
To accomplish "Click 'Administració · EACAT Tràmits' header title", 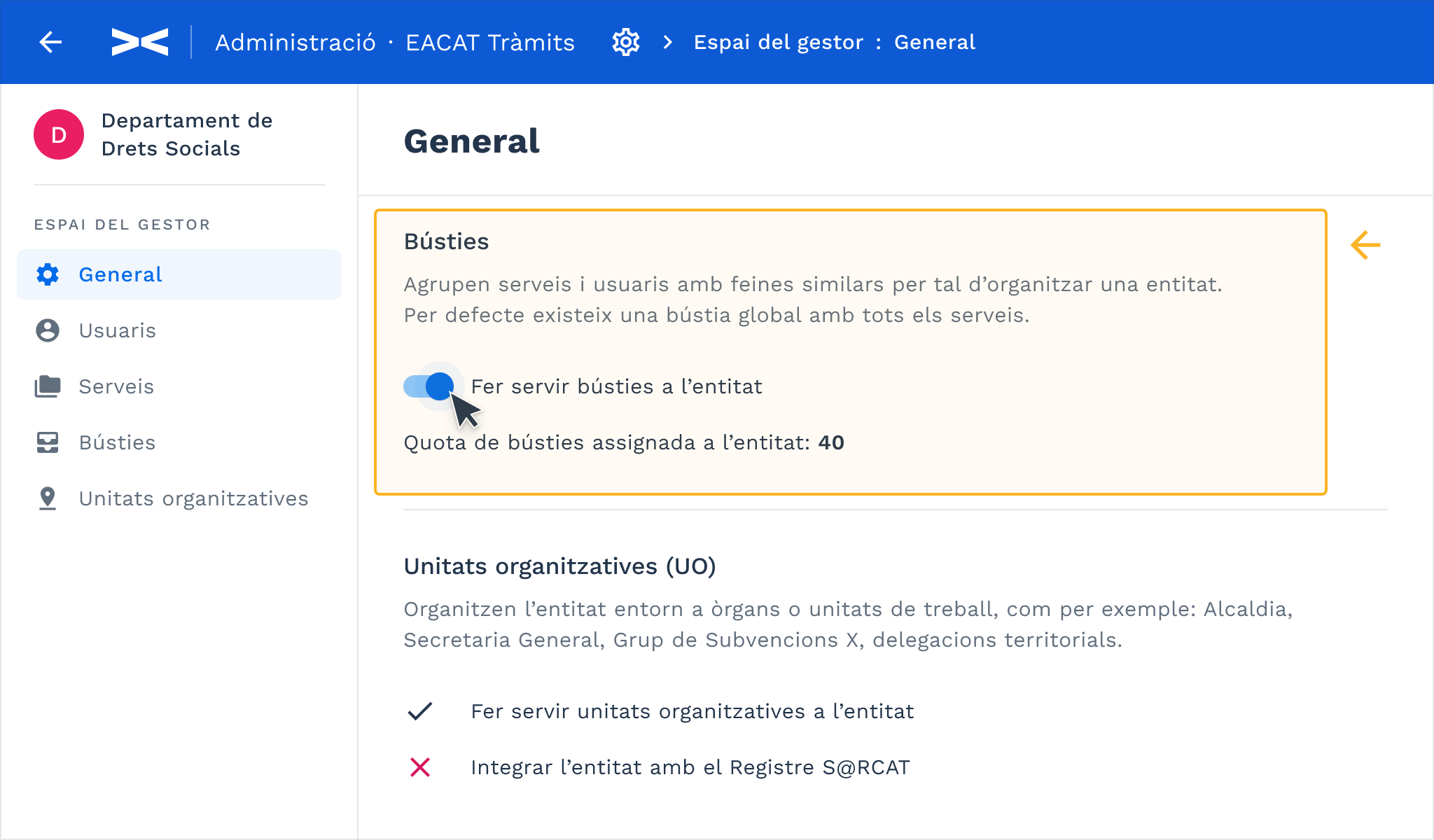I will coord(395,42).
